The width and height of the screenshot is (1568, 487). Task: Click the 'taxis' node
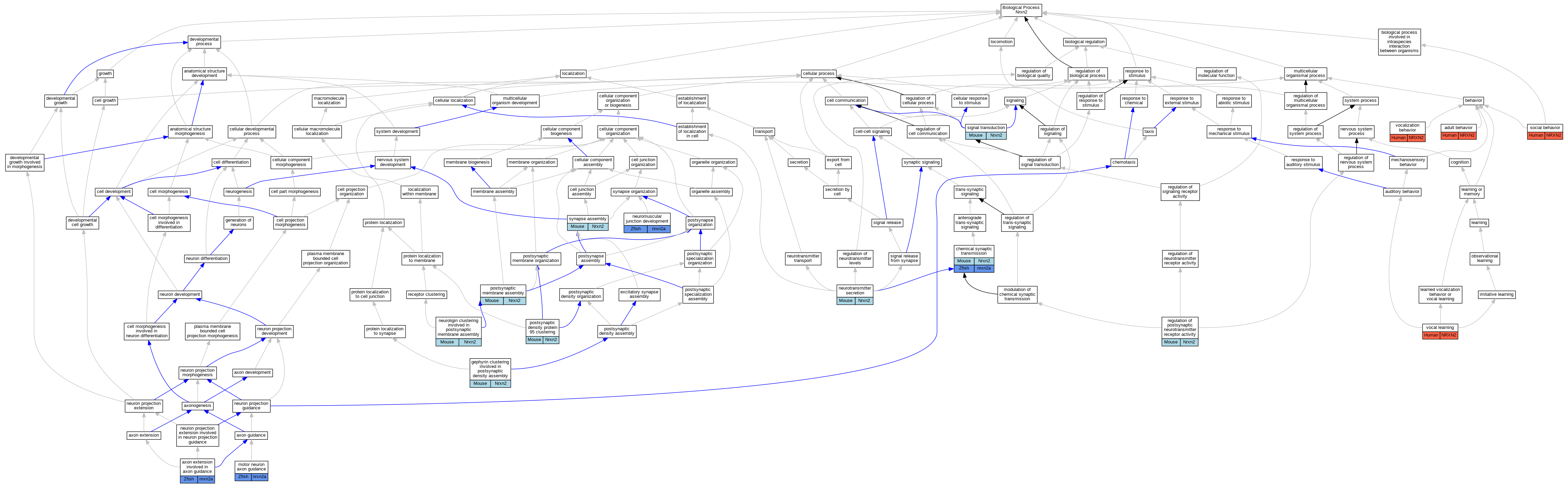click(1149, 132)
